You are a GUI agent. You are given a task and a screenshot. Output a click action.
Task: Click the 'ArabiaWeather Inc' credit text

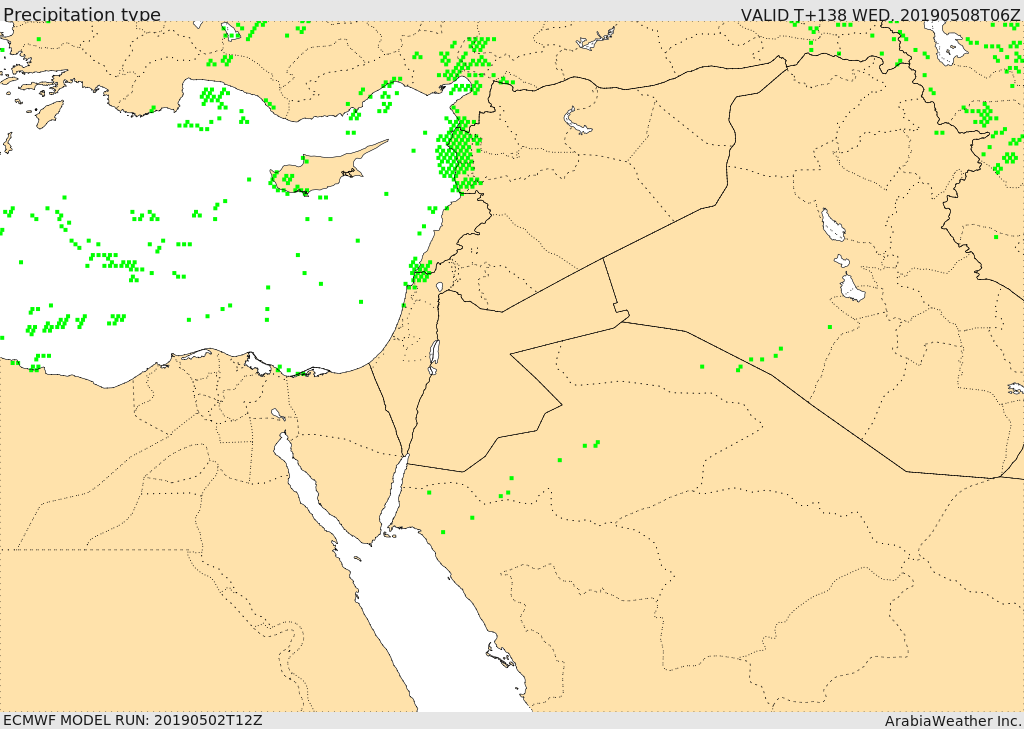pos(952,721)
